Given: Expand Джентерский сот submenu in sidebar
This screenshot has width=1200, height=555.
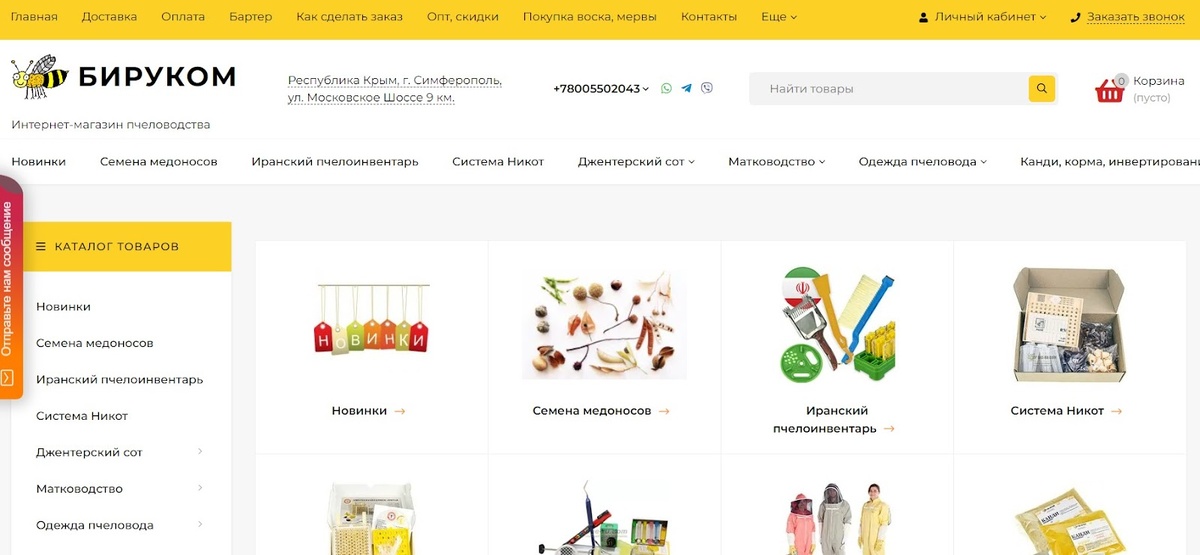Looking at the screenshot, I should click(200, 452).
